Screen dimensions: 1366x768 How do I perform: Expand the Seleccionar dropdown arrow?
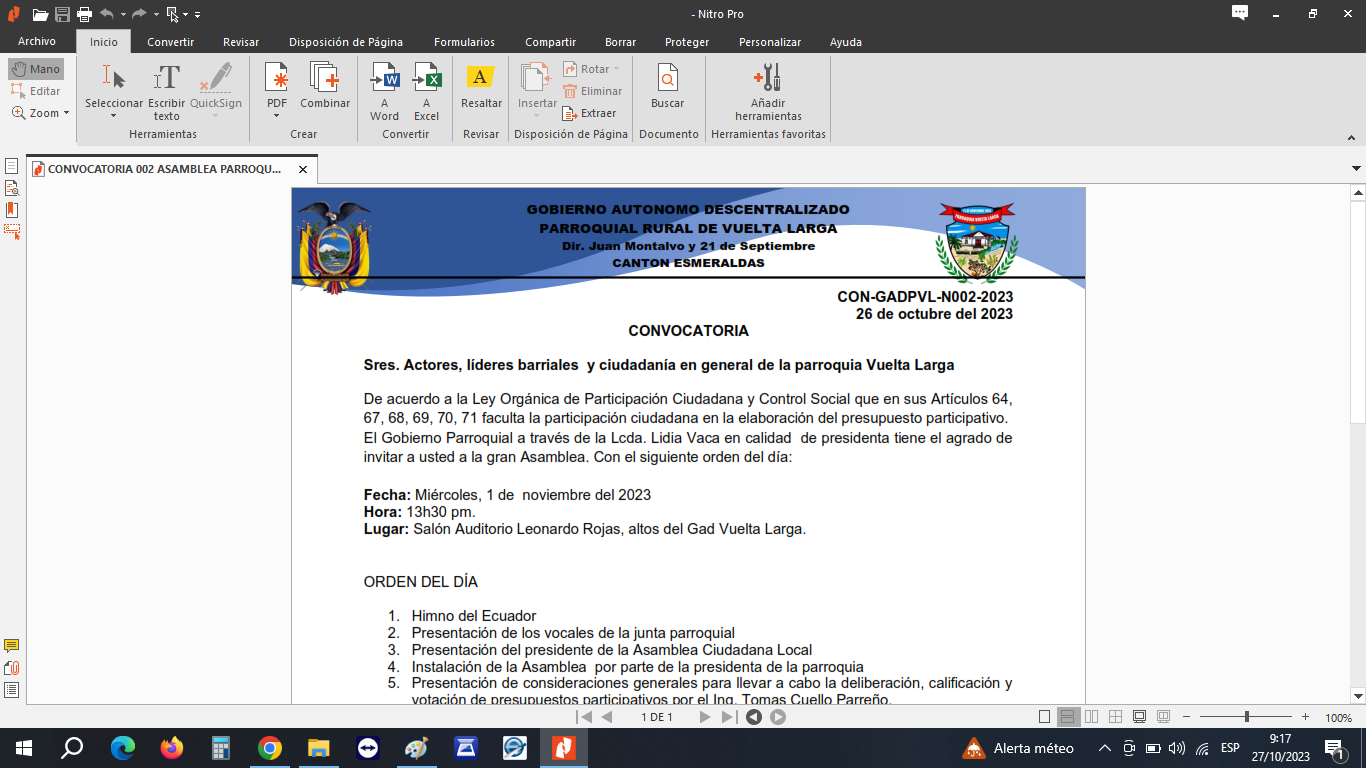coord(113,115)
